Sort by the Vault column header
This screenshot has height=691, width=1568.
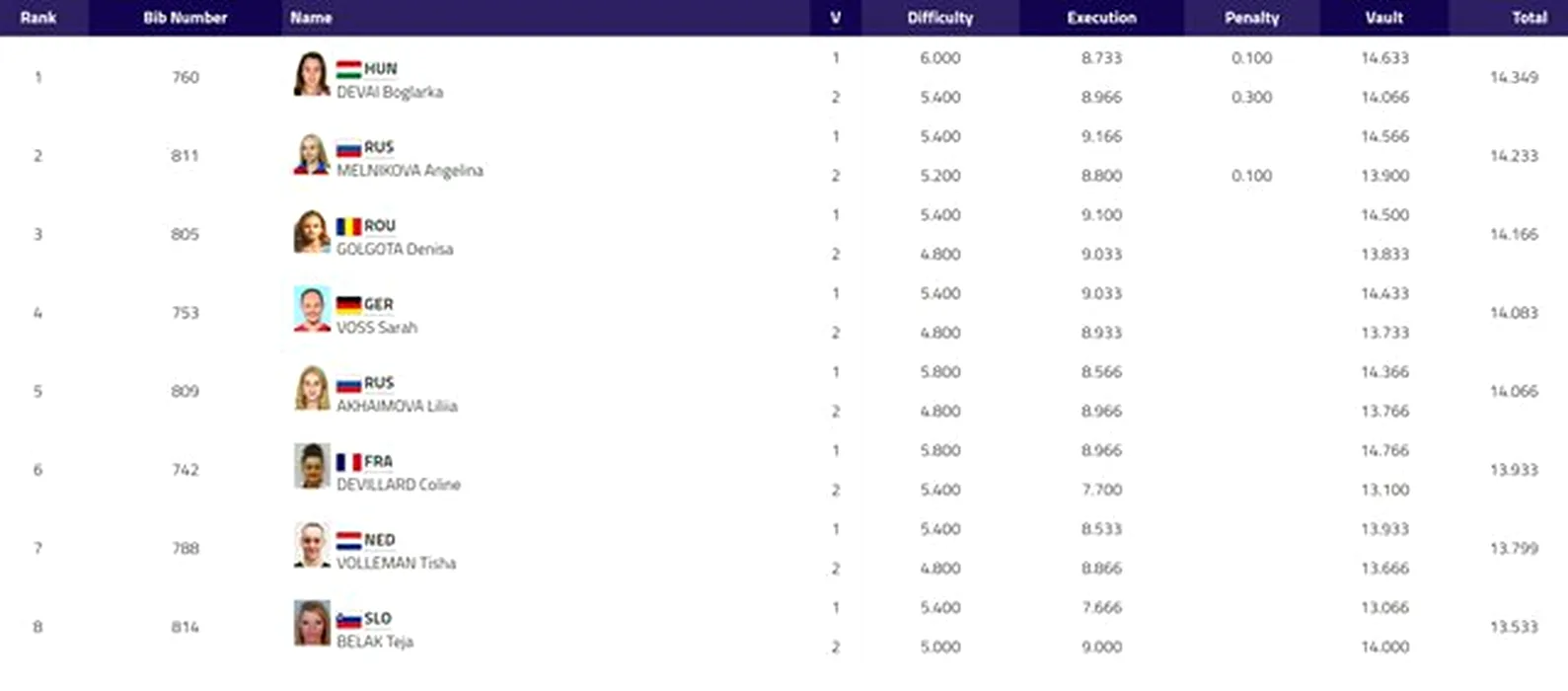(1384, 18)
